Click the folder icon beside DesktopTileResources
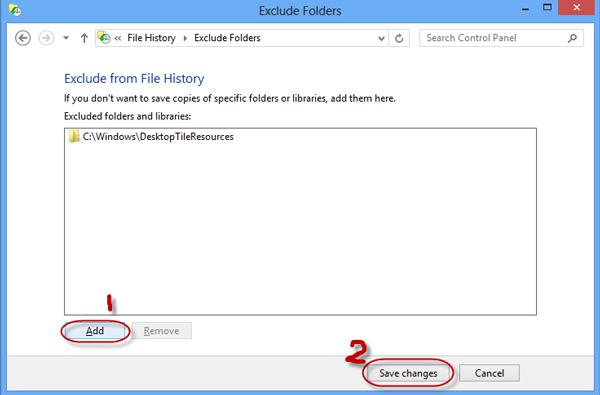Screen dimensions: 600x395 point(74,136)
